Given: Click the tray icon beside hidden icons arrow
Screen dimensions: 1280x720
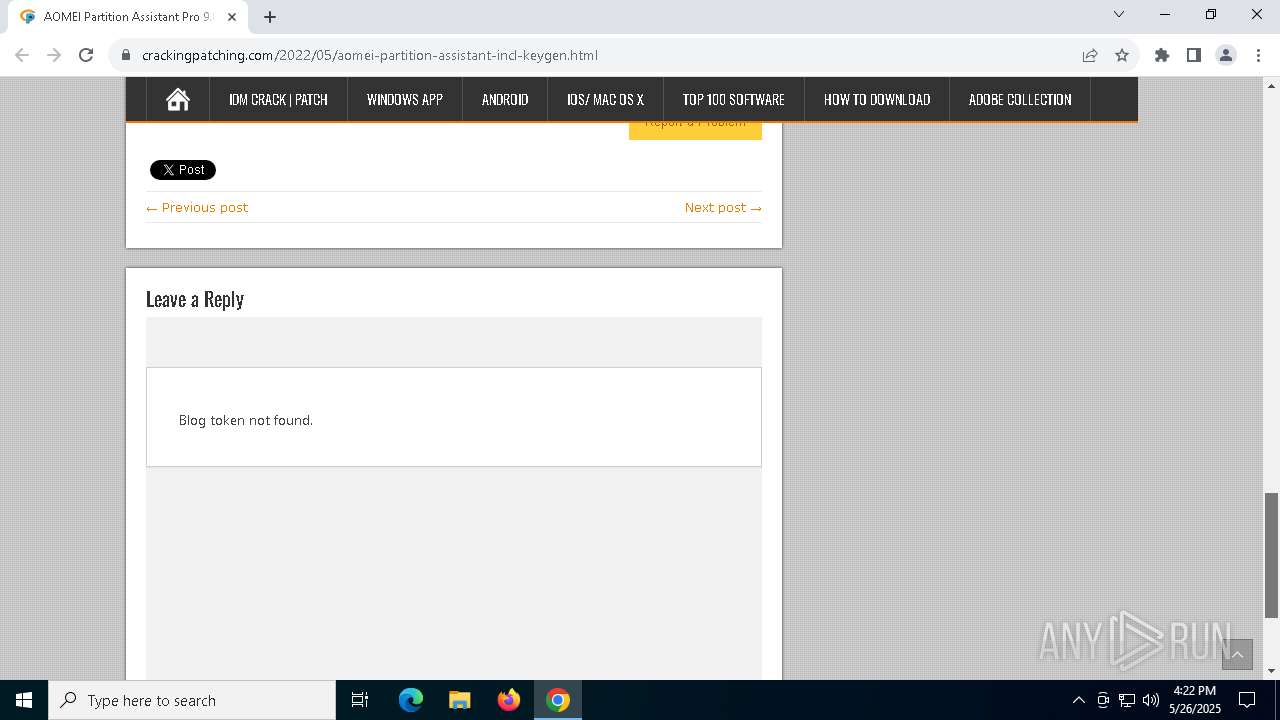Looking at the screenshot, I should pyautogui.click(x=1103, y=700).
